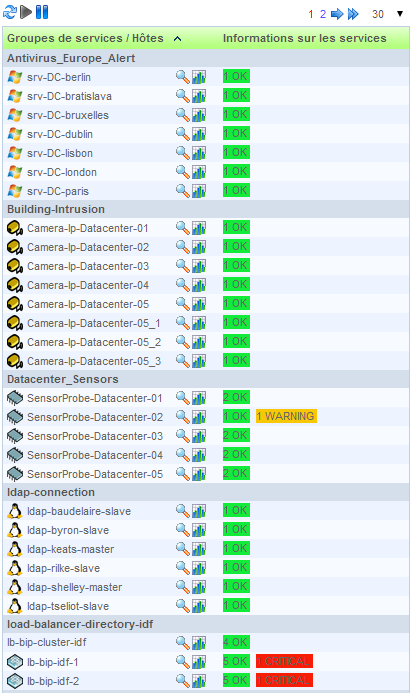
Task: Open host ldap-byron-slave
Action: click(x=68, y=530)
